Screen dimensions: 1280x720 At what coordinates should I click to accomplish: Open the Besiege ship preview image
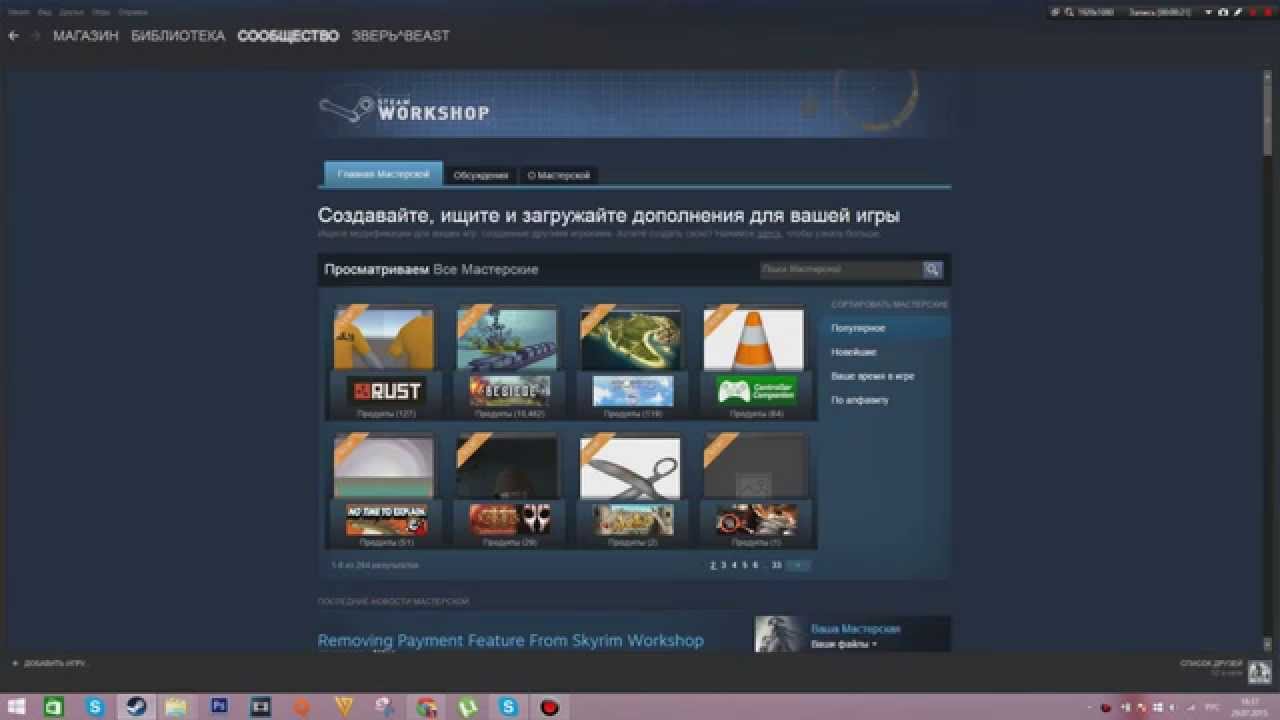pos(507,340)
